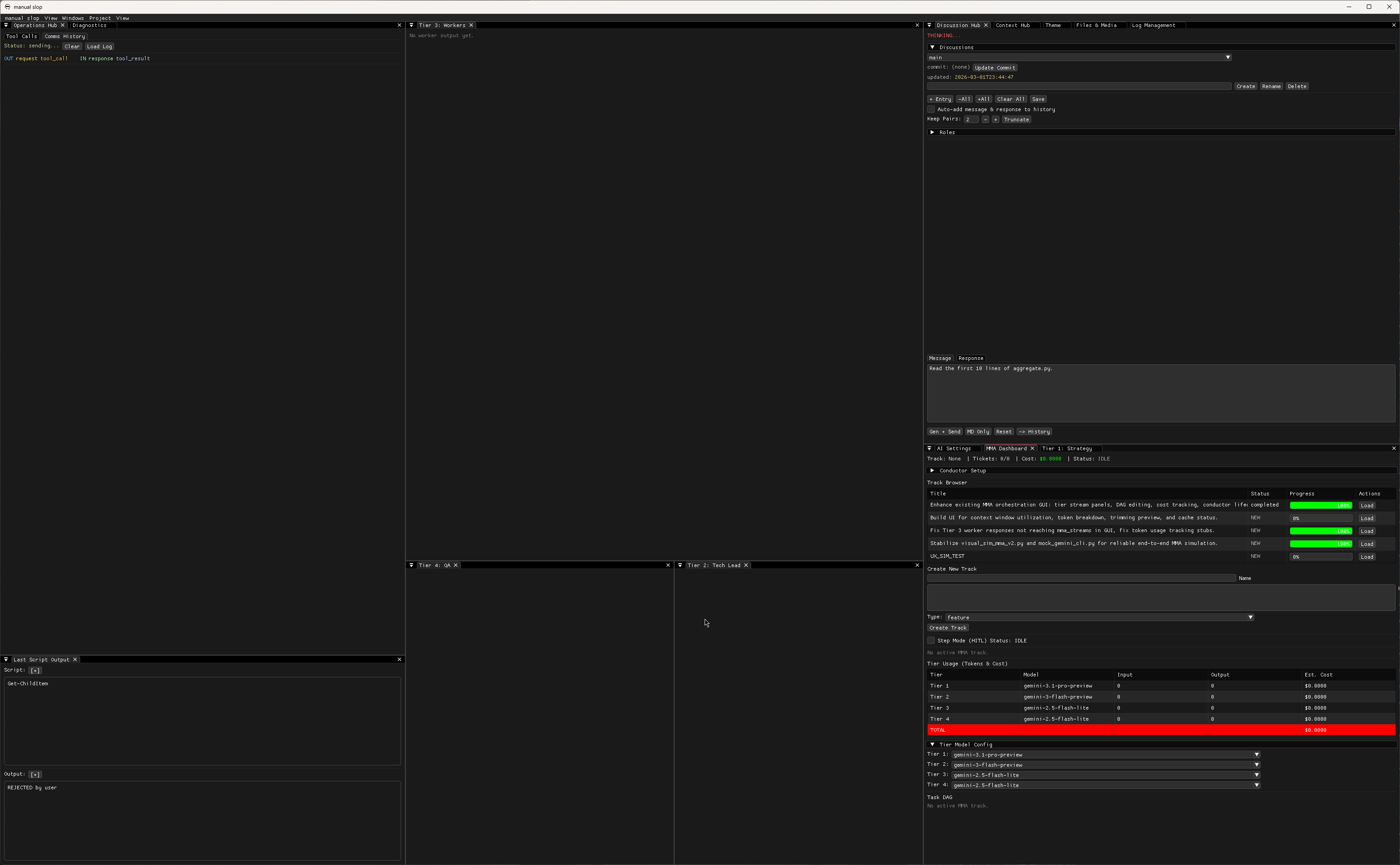Enable auto-add message & response to history
Viewport: 1400px width, 865px height.
click(931, 109)
